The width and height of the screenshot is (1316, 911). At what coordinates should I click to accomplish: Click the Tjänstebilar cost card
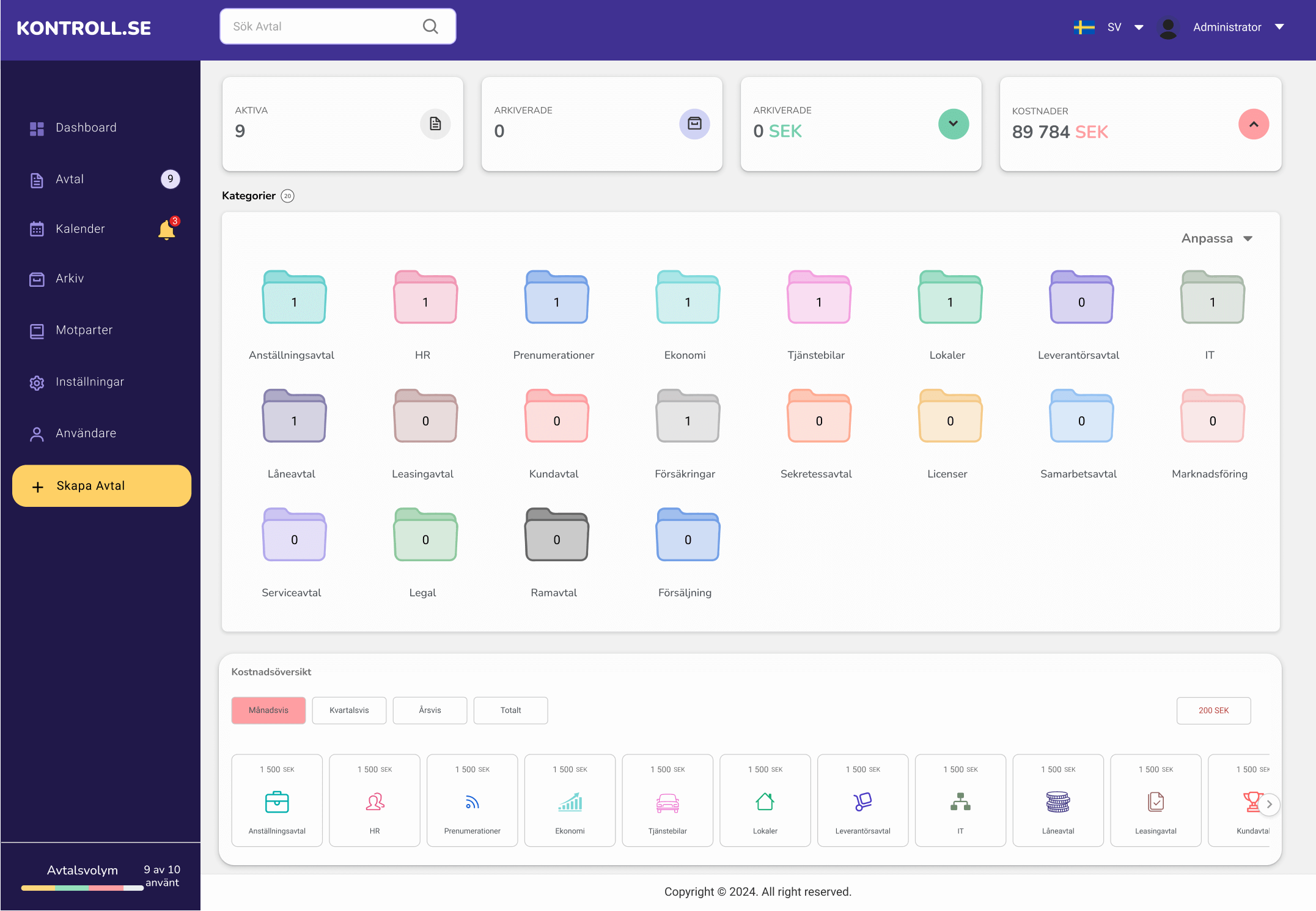(667, 800)
